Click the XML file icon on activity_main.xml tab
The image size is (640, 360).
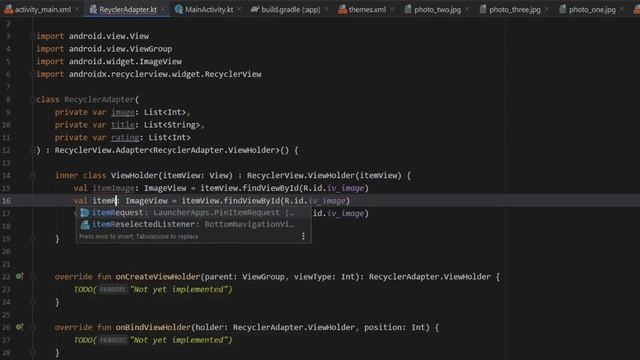[9, 9]
